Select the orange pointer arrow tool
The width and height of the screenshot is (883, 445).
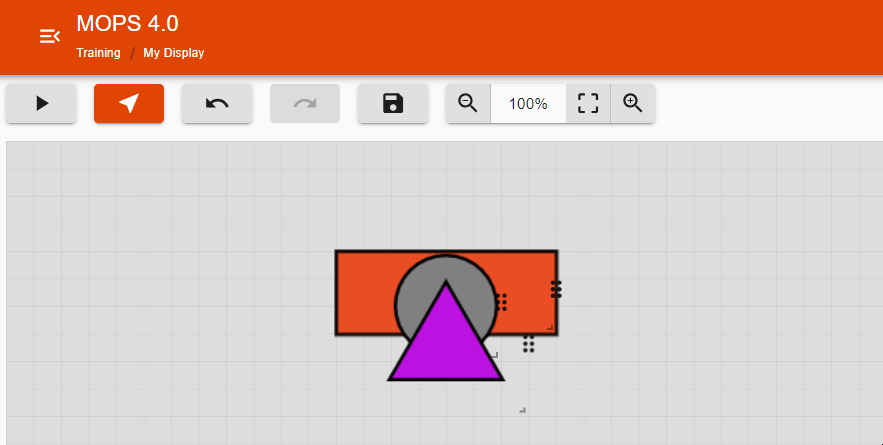(x=129, y=103)
